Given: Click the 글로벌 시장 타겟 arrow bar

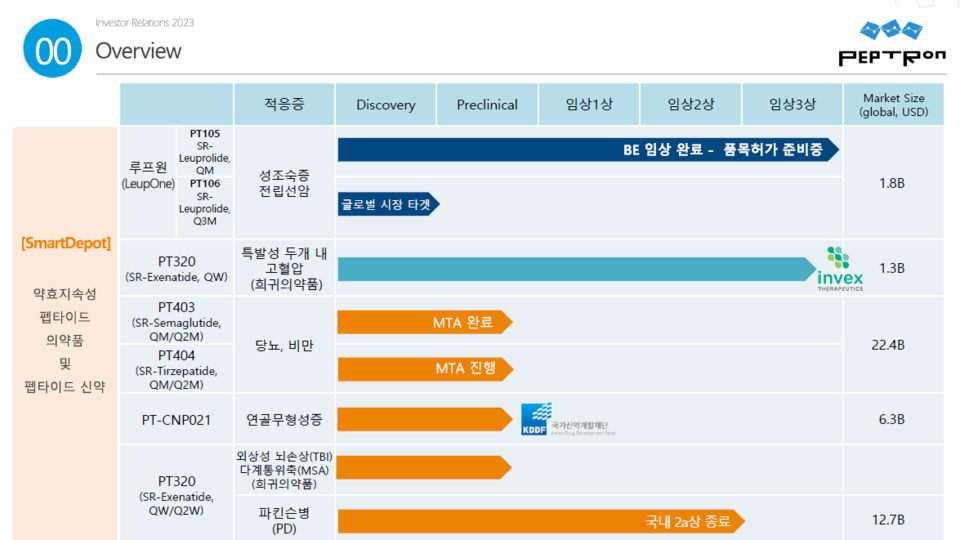Looking at the screenshot, I should click(388, 203).
